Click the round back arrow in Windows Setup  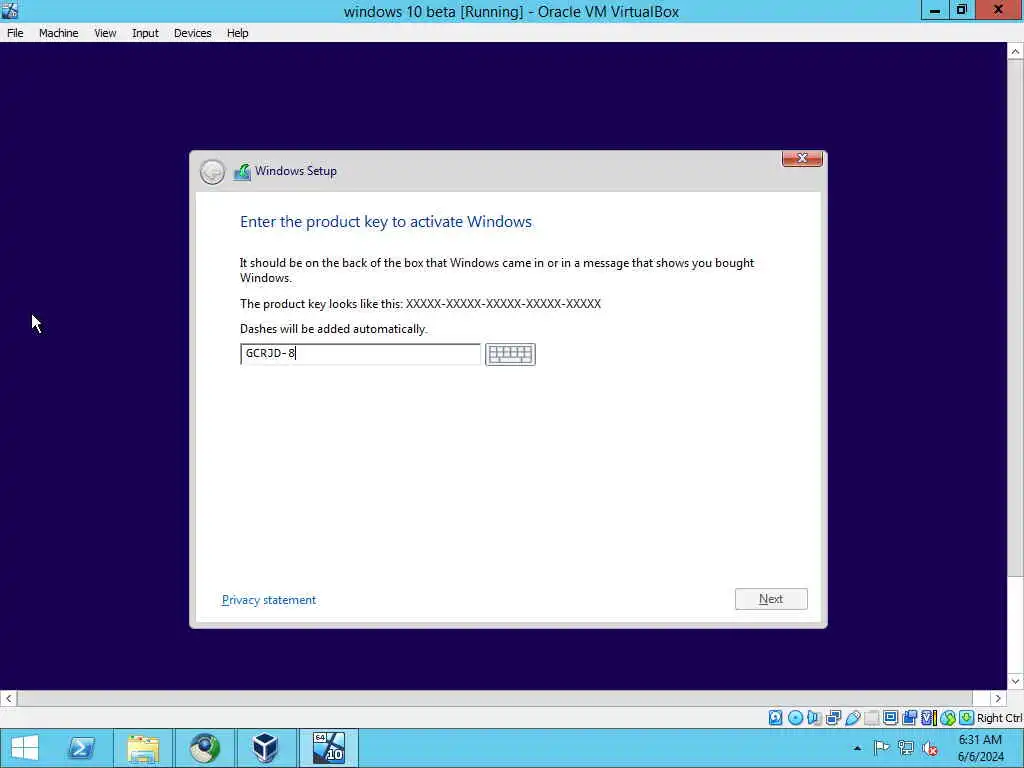click(x=212, y=172)
